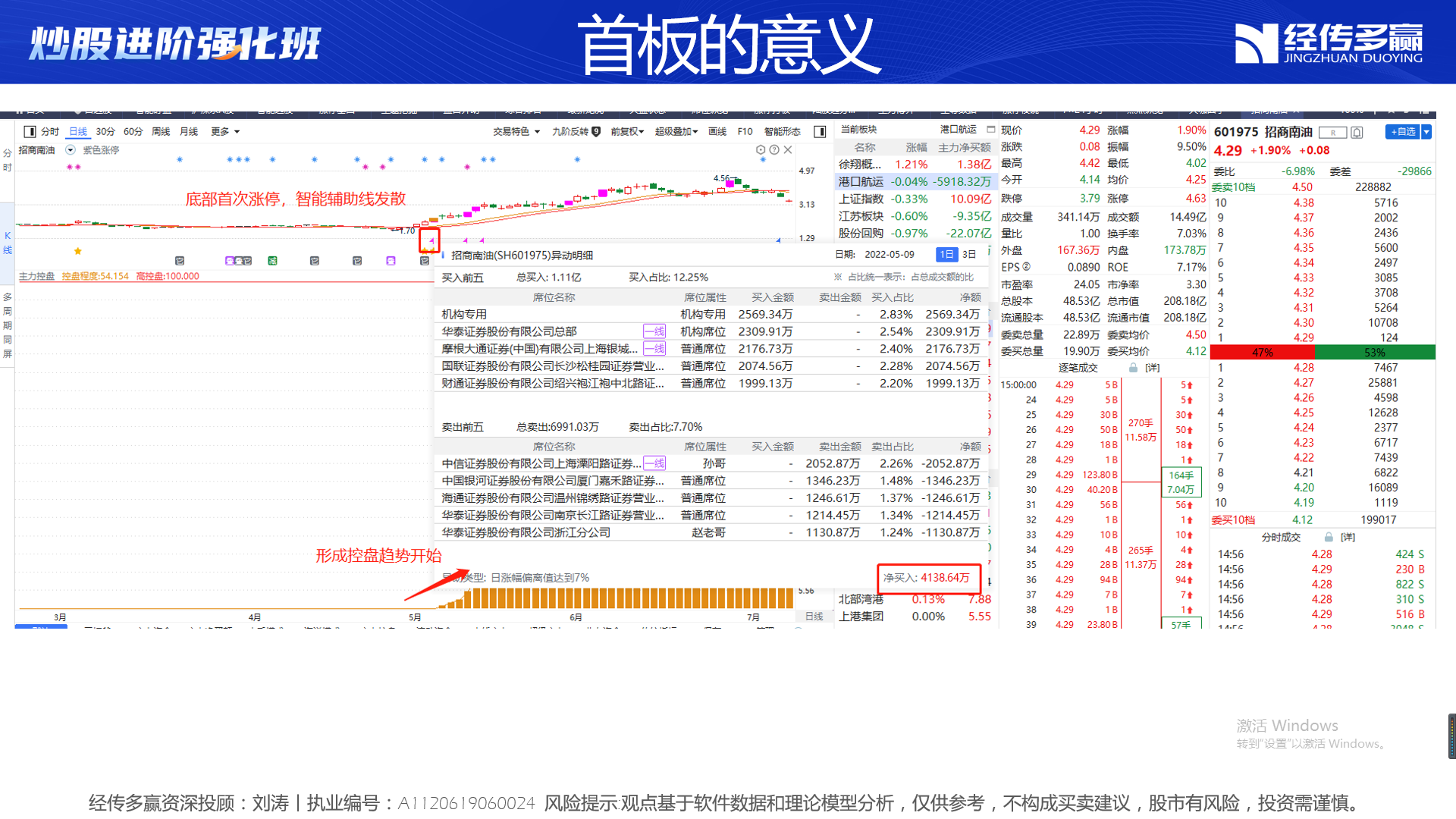Click the red 47% buy ratio bar

click(1263, 353)
